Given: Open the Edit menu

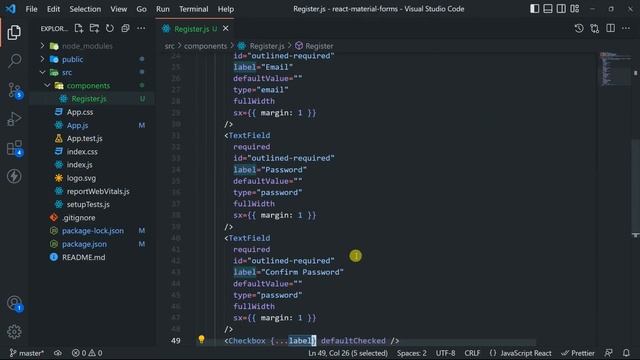Looking at the screenshot, I should click(x=53, y=9).
